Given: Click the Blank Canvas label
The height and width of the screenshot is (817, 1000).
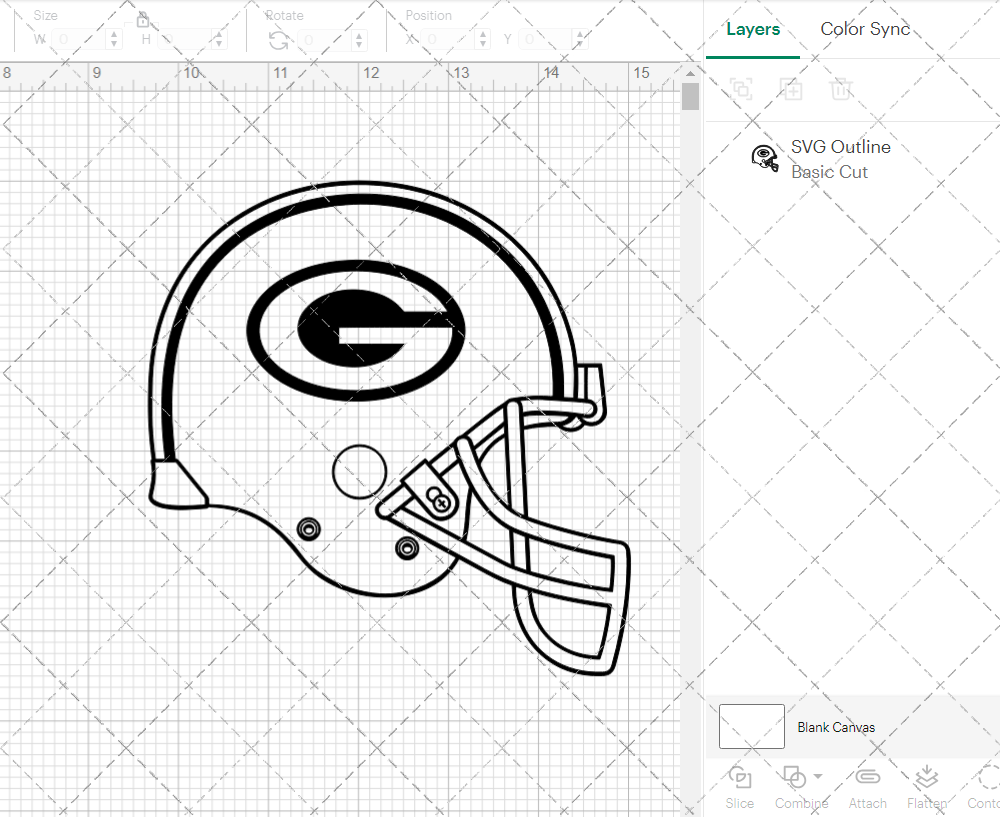Looking at the screenshot, I should tap(836, 727).
